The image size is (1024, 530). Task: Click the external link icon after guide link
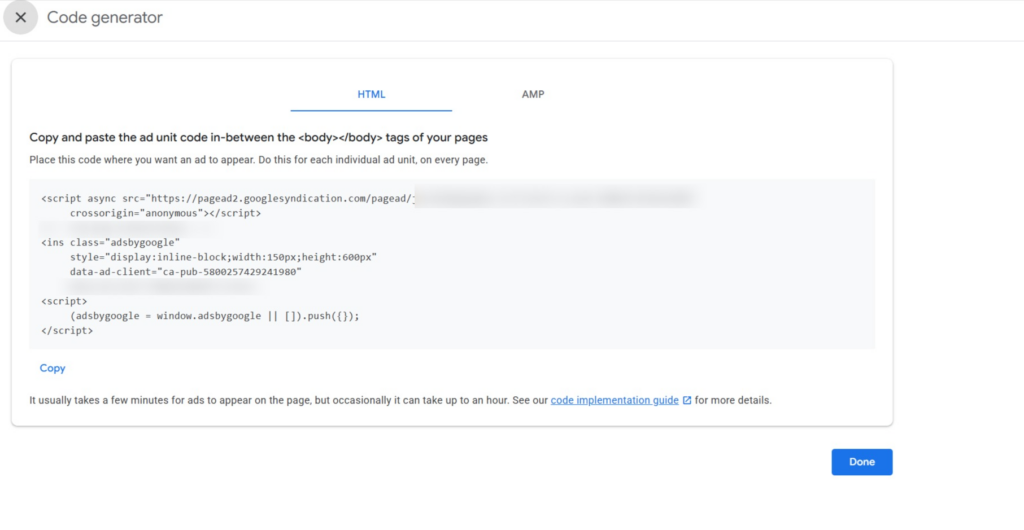687,401
